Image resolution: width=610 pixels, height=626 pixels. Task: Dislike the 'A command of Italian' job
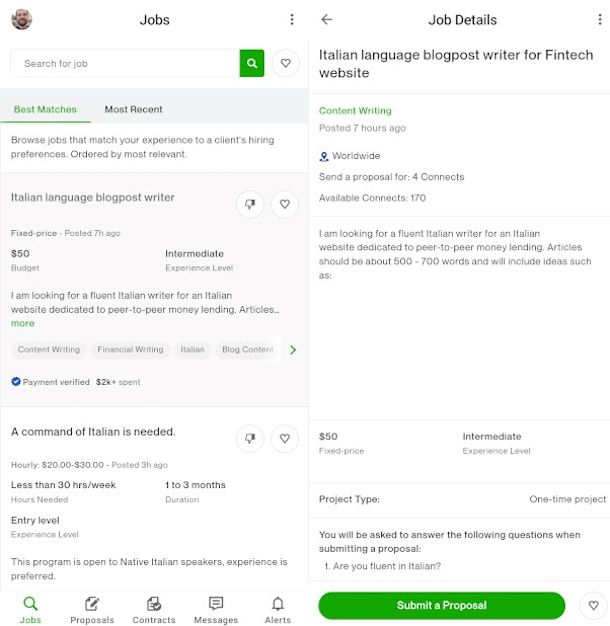[250, 438]
